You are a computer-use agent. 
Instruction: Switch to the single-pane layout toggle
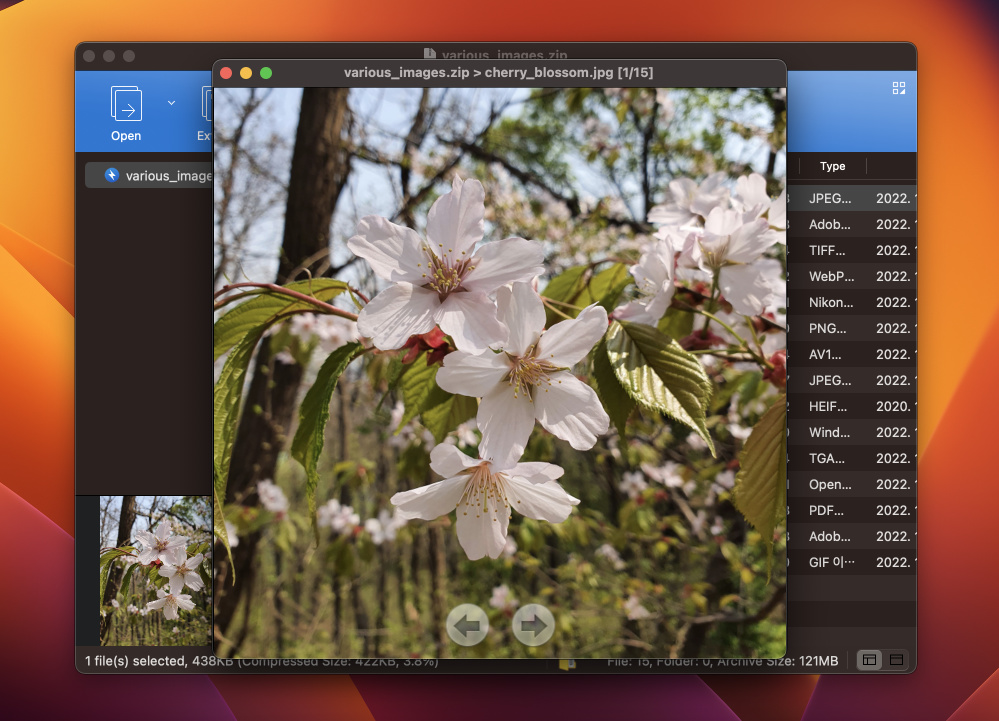coord(896,660)
